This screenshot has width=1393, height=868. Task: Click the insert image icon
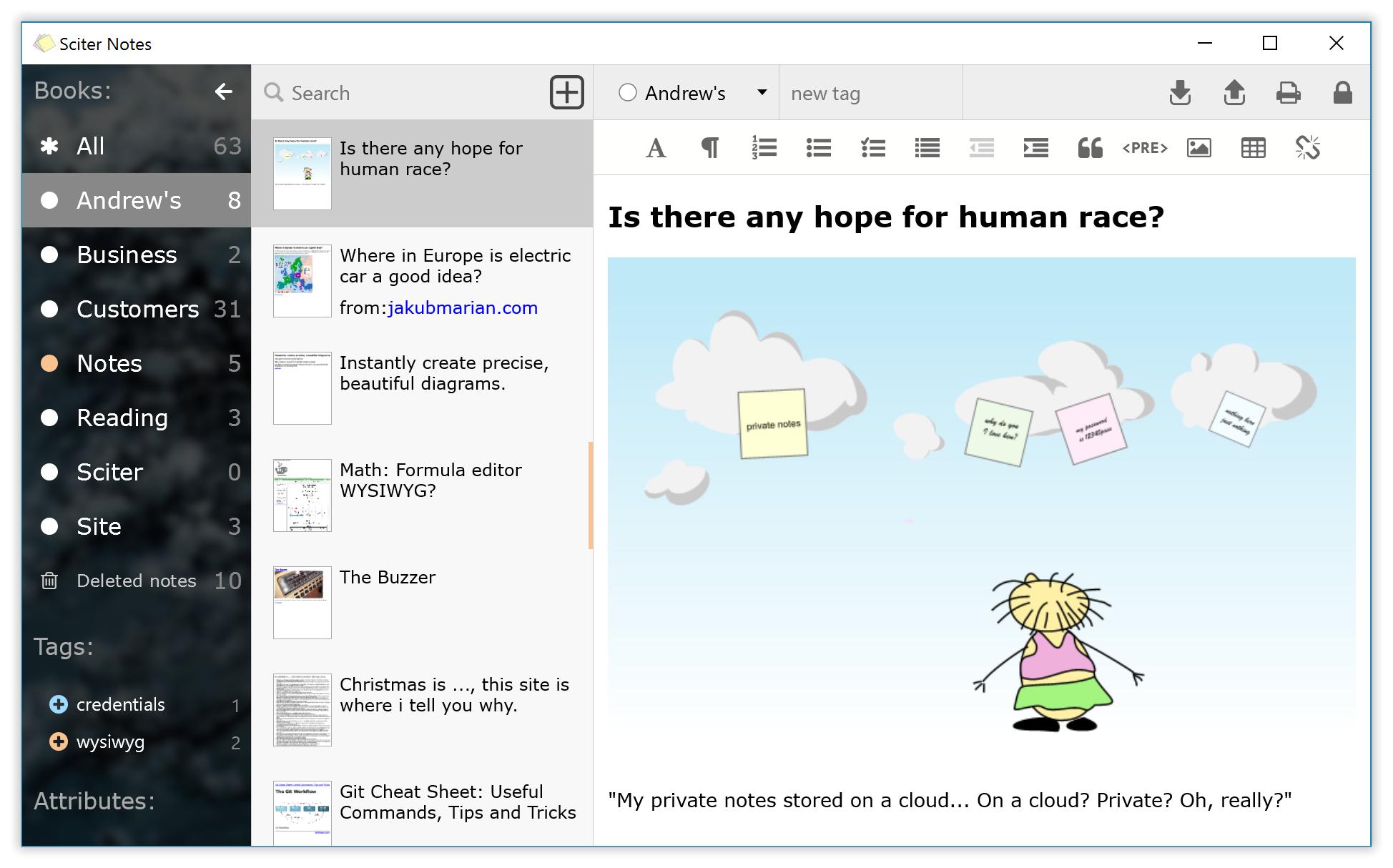coord(1198,147)
